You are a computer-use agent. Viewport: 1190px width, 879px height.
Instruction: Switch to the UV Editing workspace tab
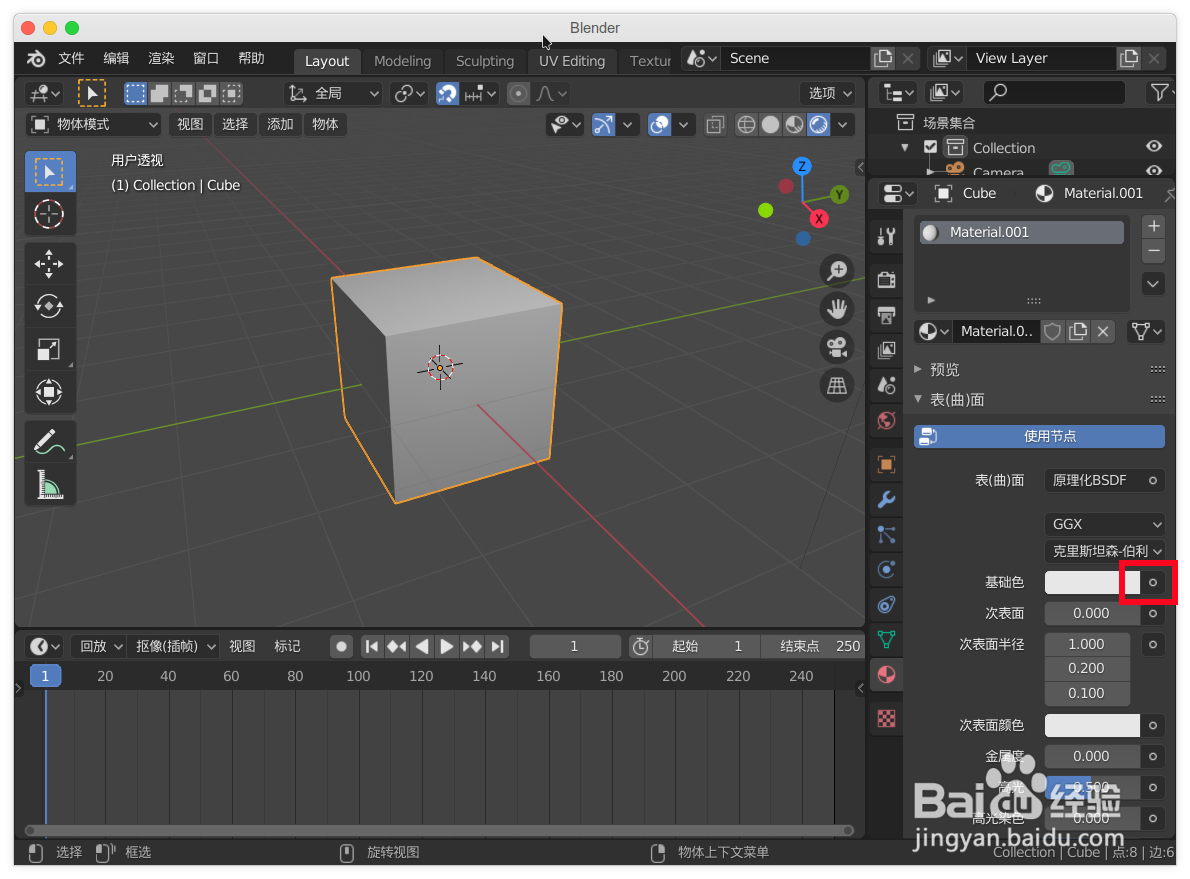571,61
